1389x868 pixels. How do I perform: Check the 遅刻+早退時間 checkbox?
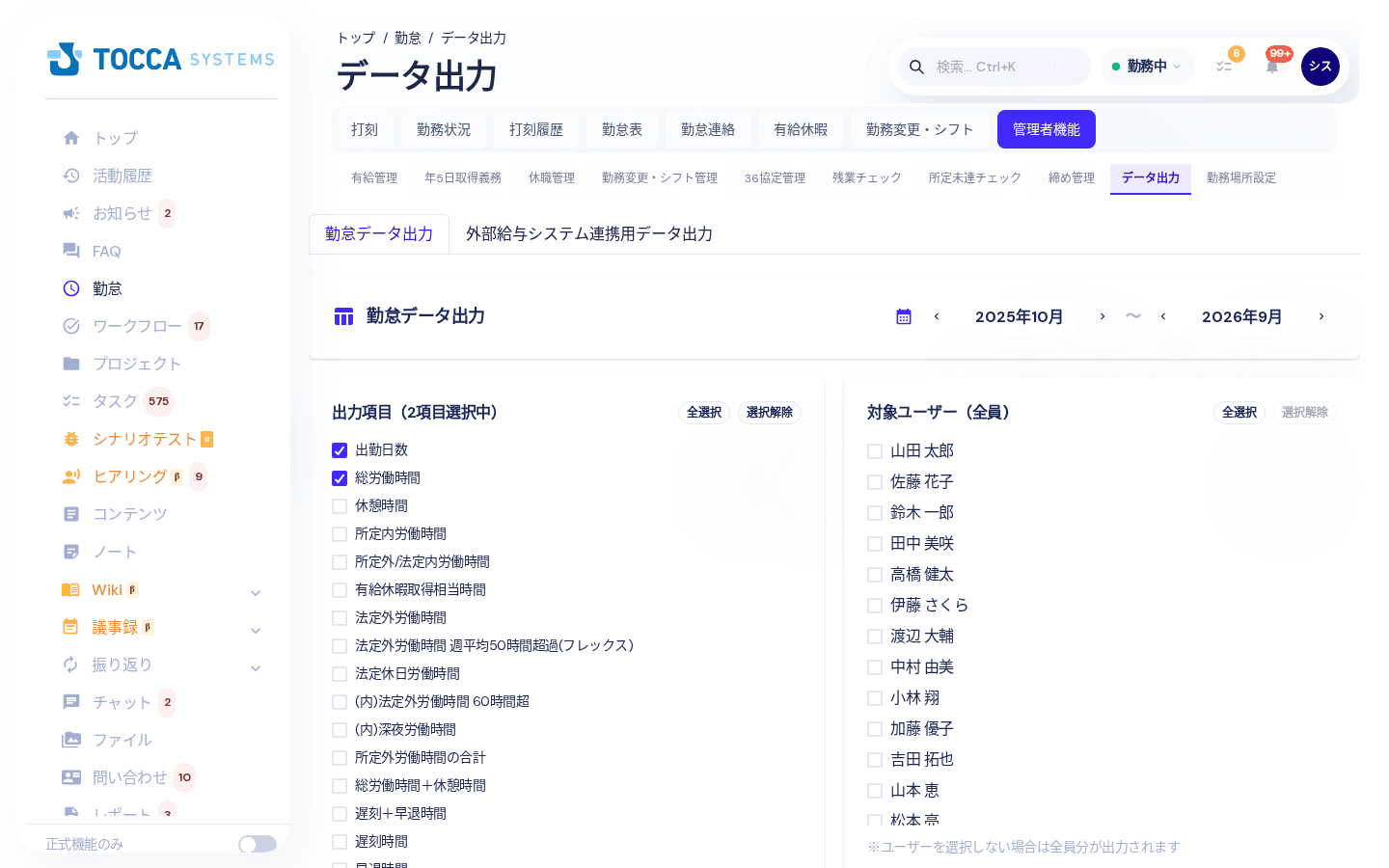coord(340,814)
